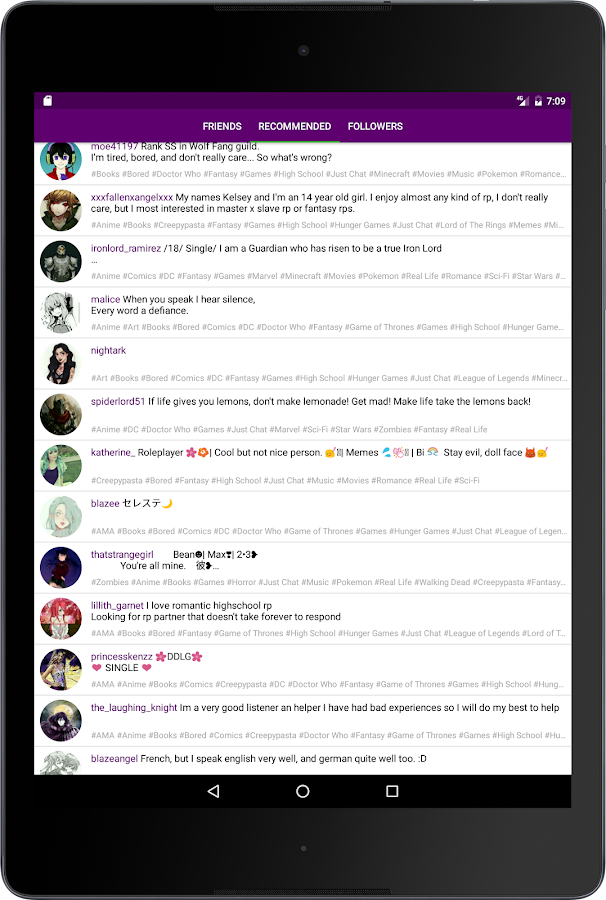
Task: Tap katherine_ green-haired avatar
Action: pyautogui.click(x=61, y=465)
